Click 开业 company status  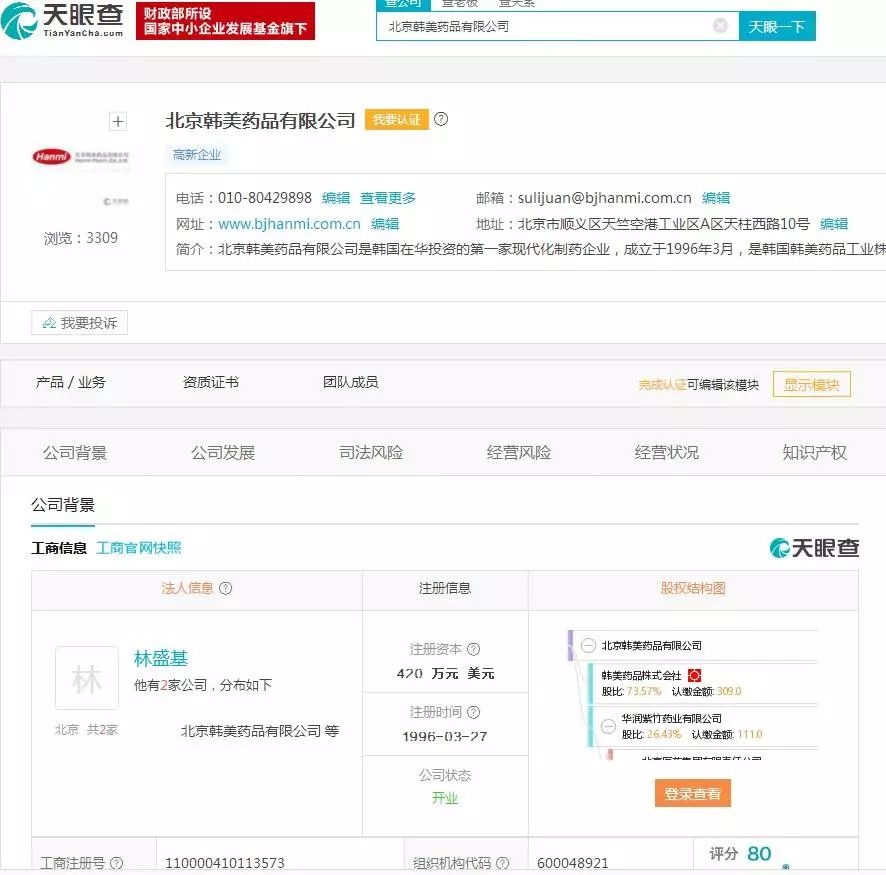445,798
